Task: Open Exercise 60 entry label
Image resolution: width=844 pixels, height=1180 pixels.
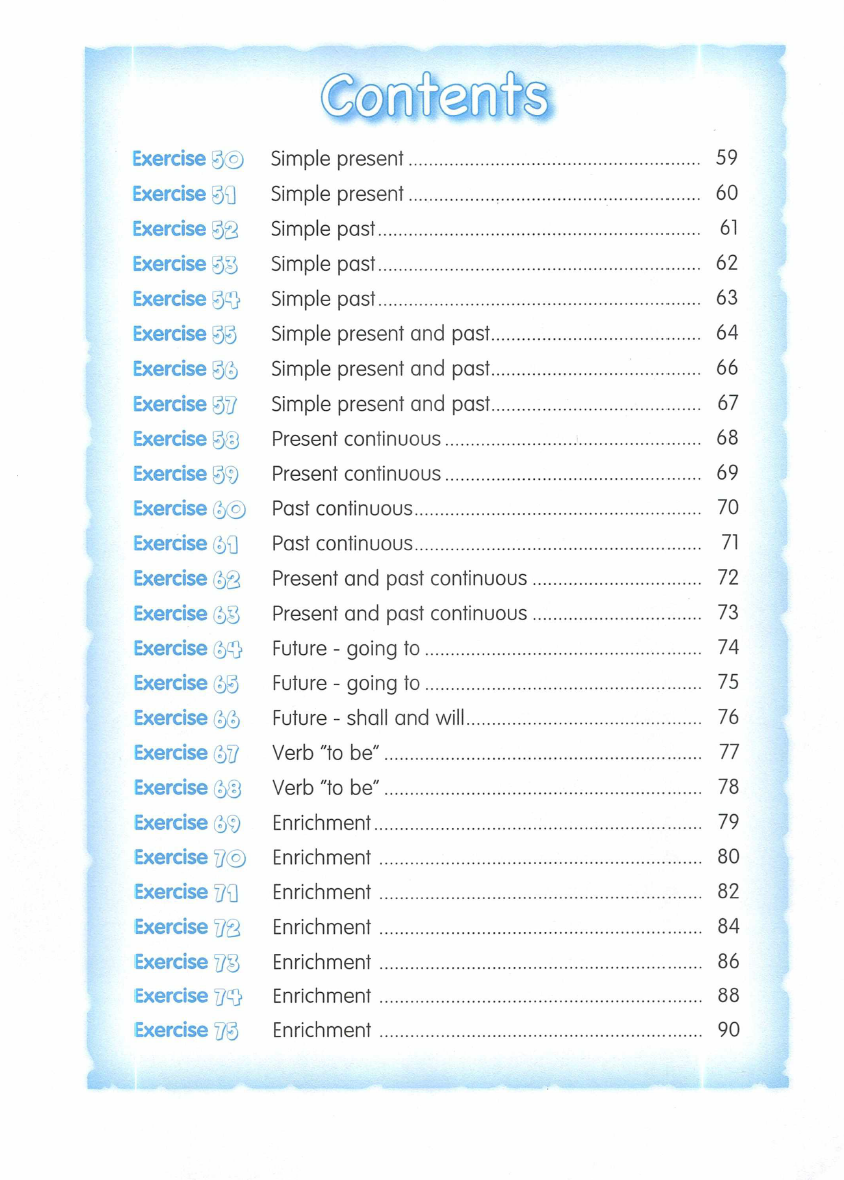Action: tap(188, 509)
